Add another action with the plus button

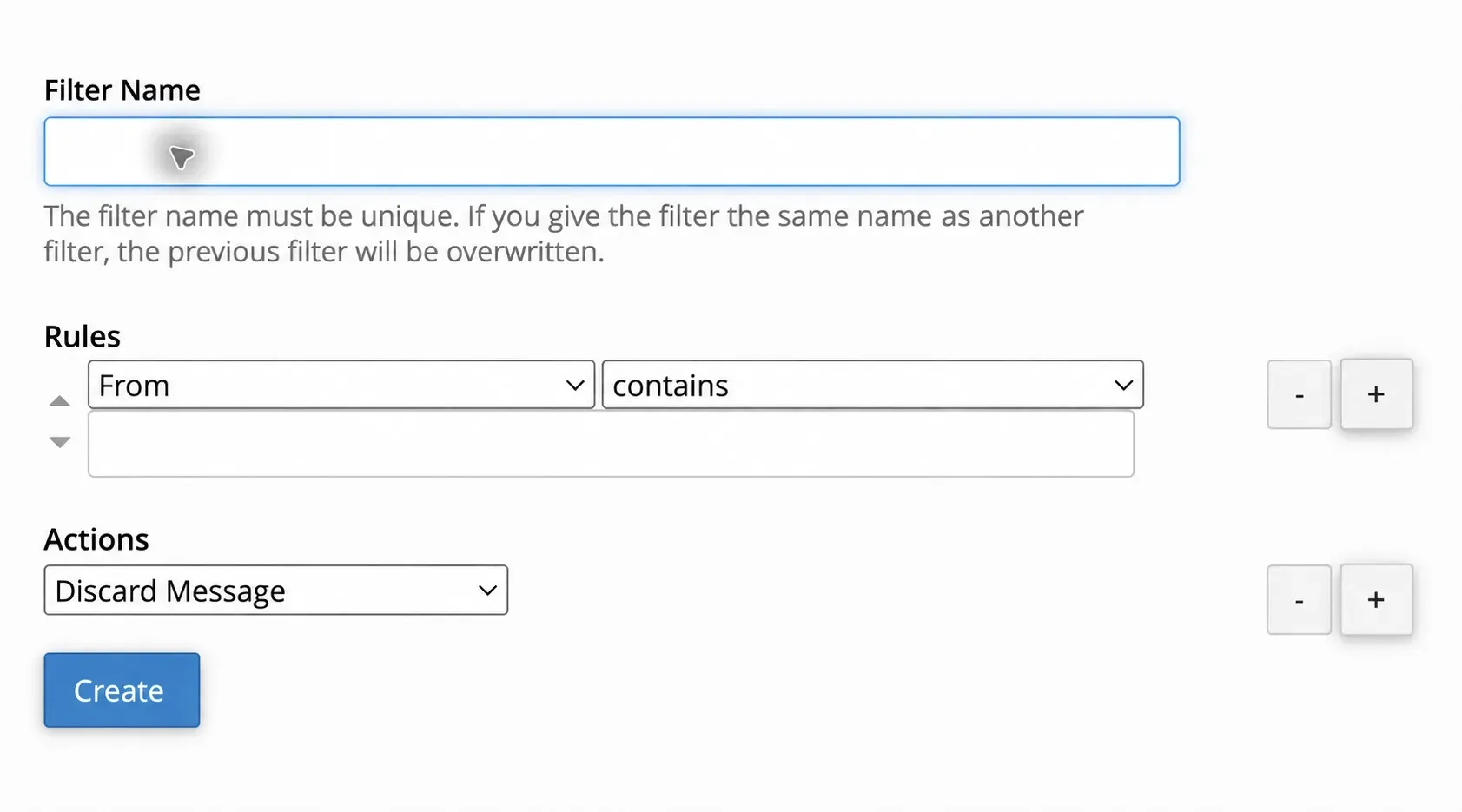[x=1376, y=600]
